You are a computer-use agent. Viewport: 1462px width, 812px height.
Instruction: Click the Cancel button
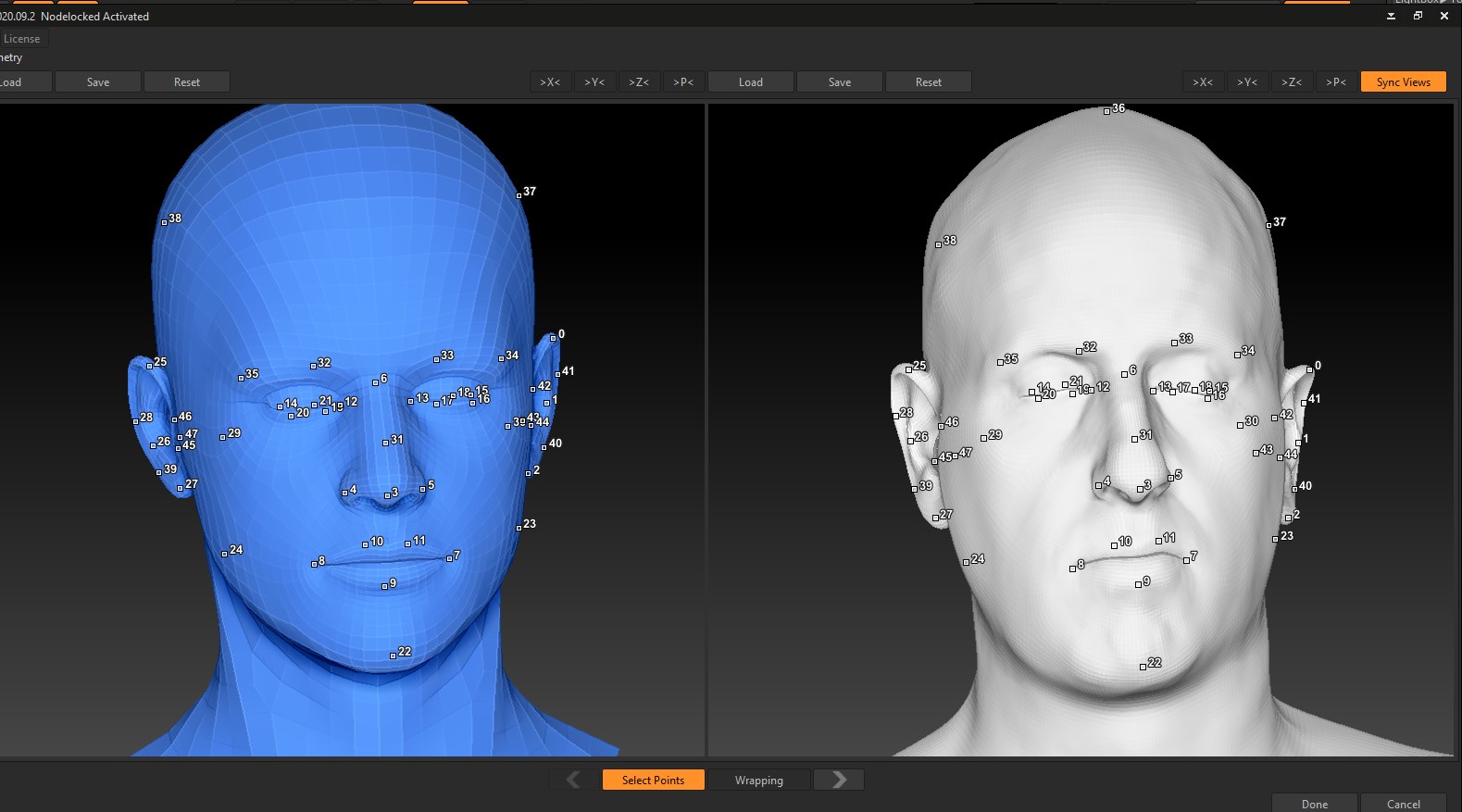pyautogui.click(x=1404, y=804)
